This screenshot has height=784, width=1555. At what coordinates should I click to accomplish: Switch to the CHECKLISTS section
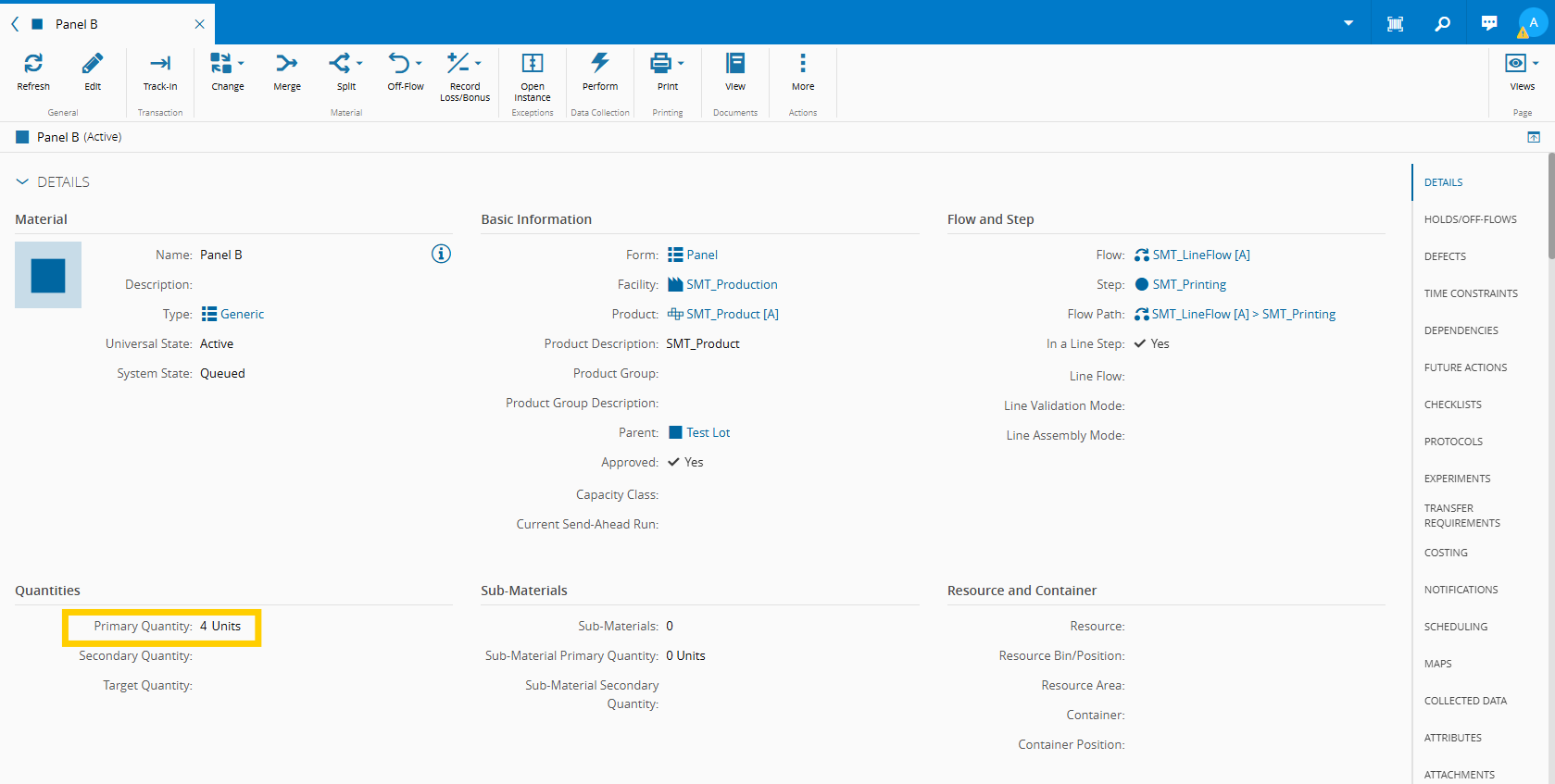tap(1452, 404)
